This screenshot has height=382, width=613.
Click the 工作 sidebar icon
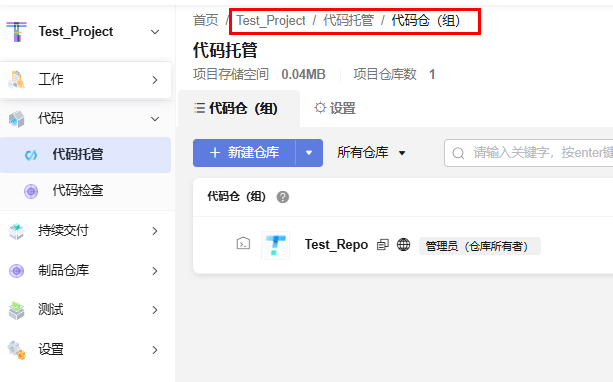coord(16,79)
